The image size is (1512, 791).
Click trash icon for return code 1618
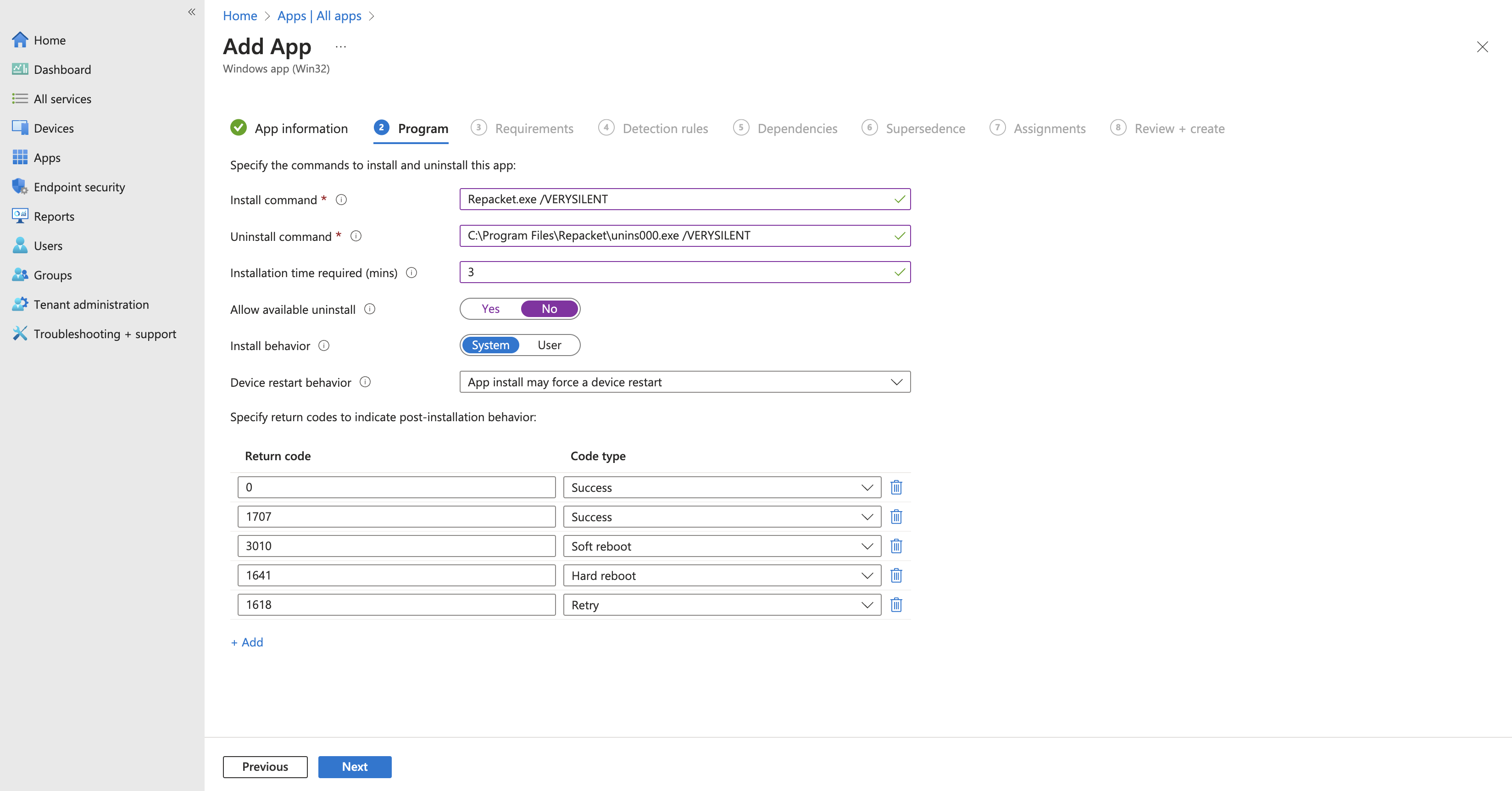tap(896, 605)
